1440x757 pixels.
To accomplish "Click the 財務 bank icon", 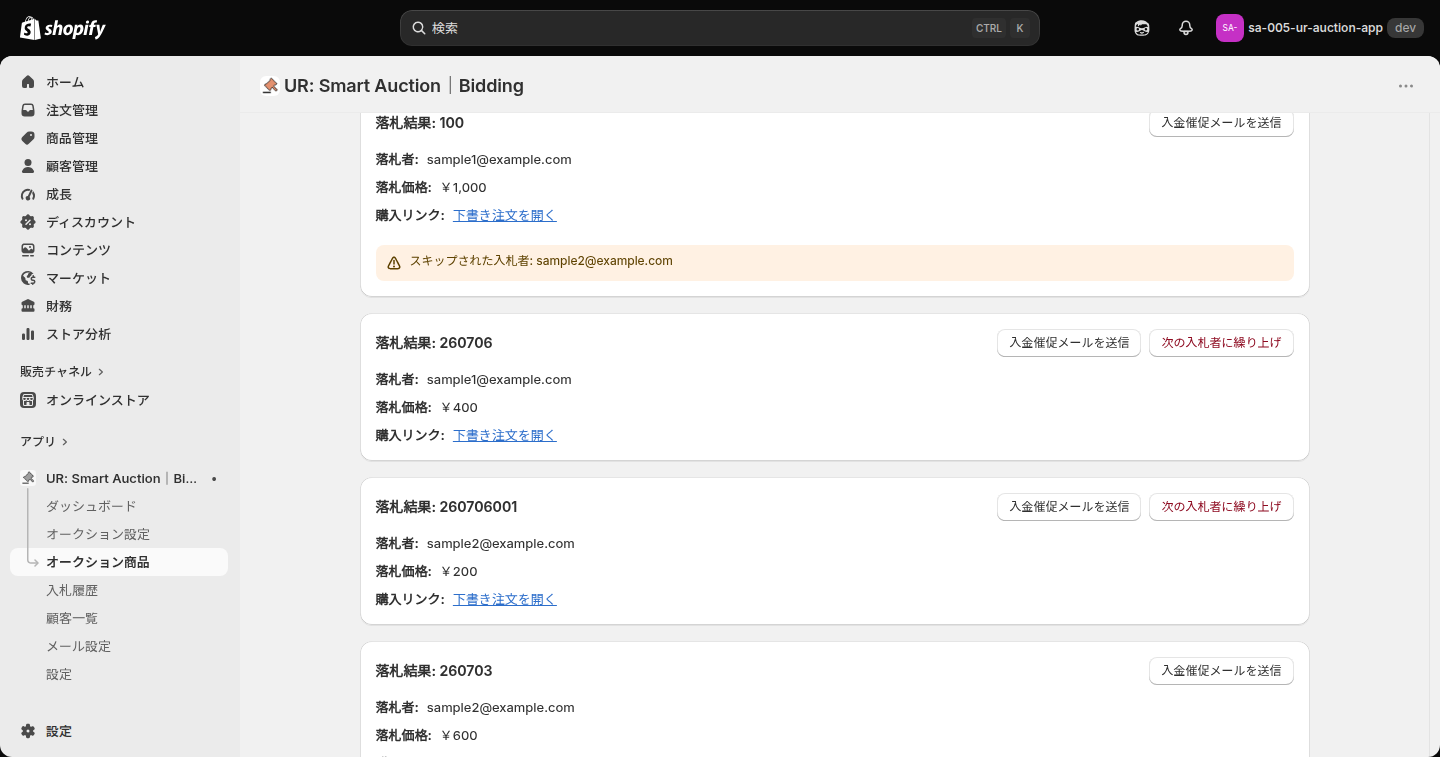I will pyautogui.click(x=28, y=306).
